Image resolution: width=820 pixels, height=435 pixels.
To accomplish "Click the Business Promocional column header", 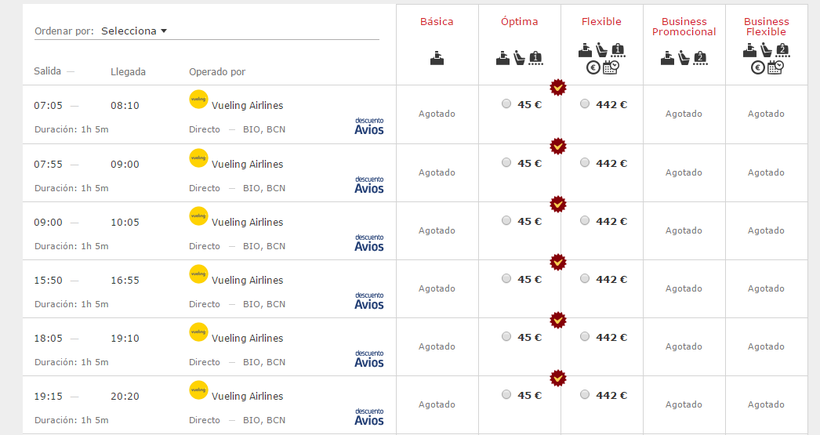I will point(684,26).
